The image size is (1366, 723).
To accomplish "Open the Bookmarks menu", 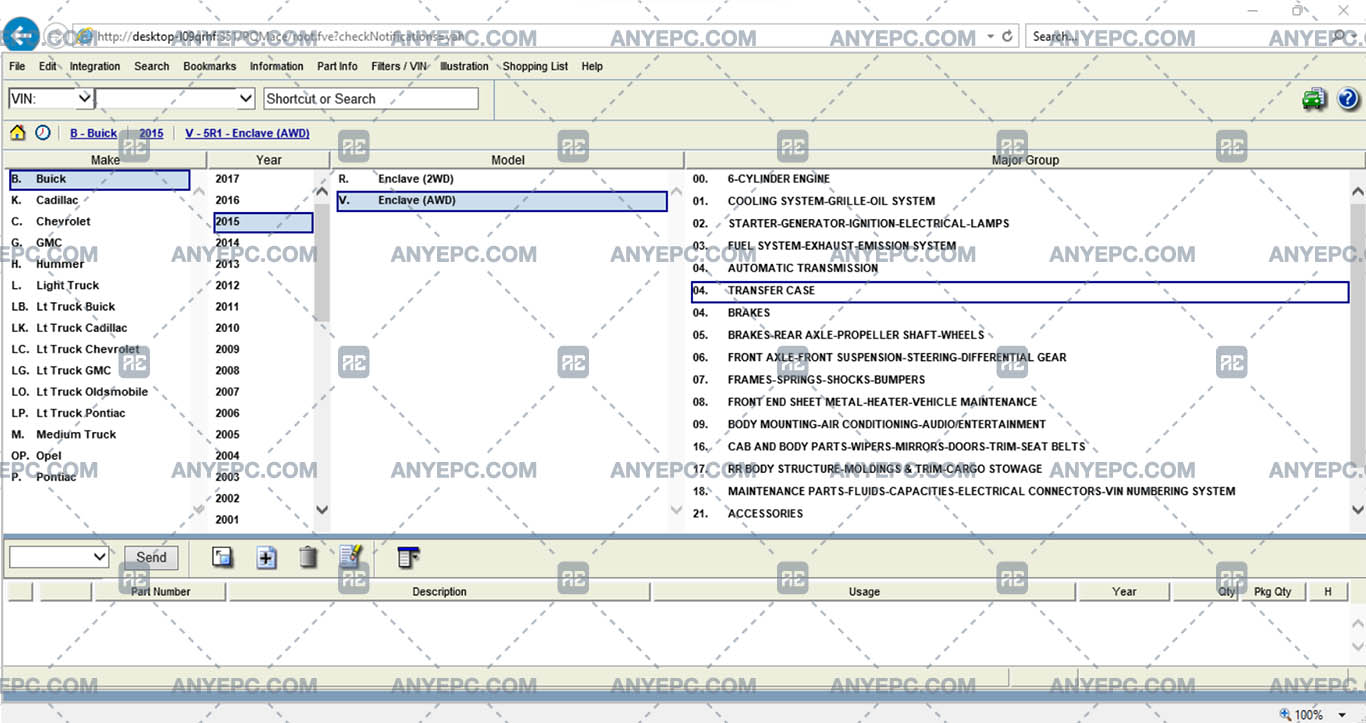I will click(210, 66).
